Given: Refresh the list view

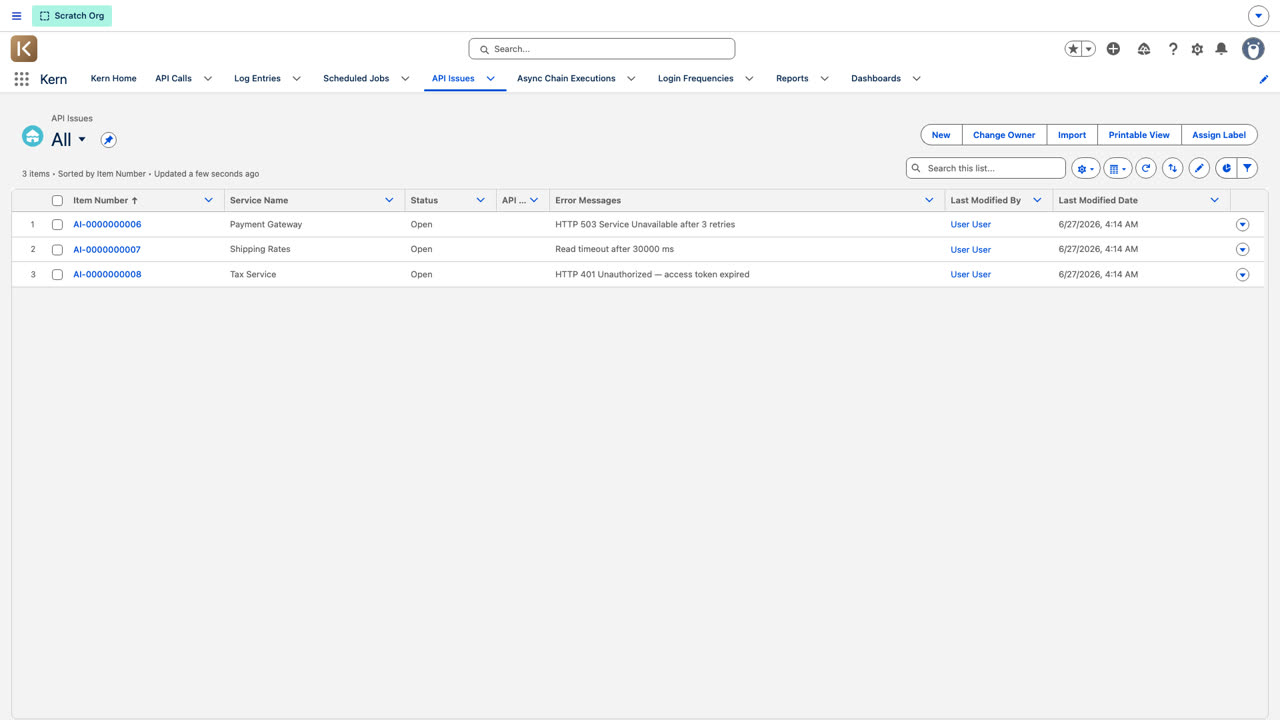Looking at the screenshot, I should coord(1146,168).
